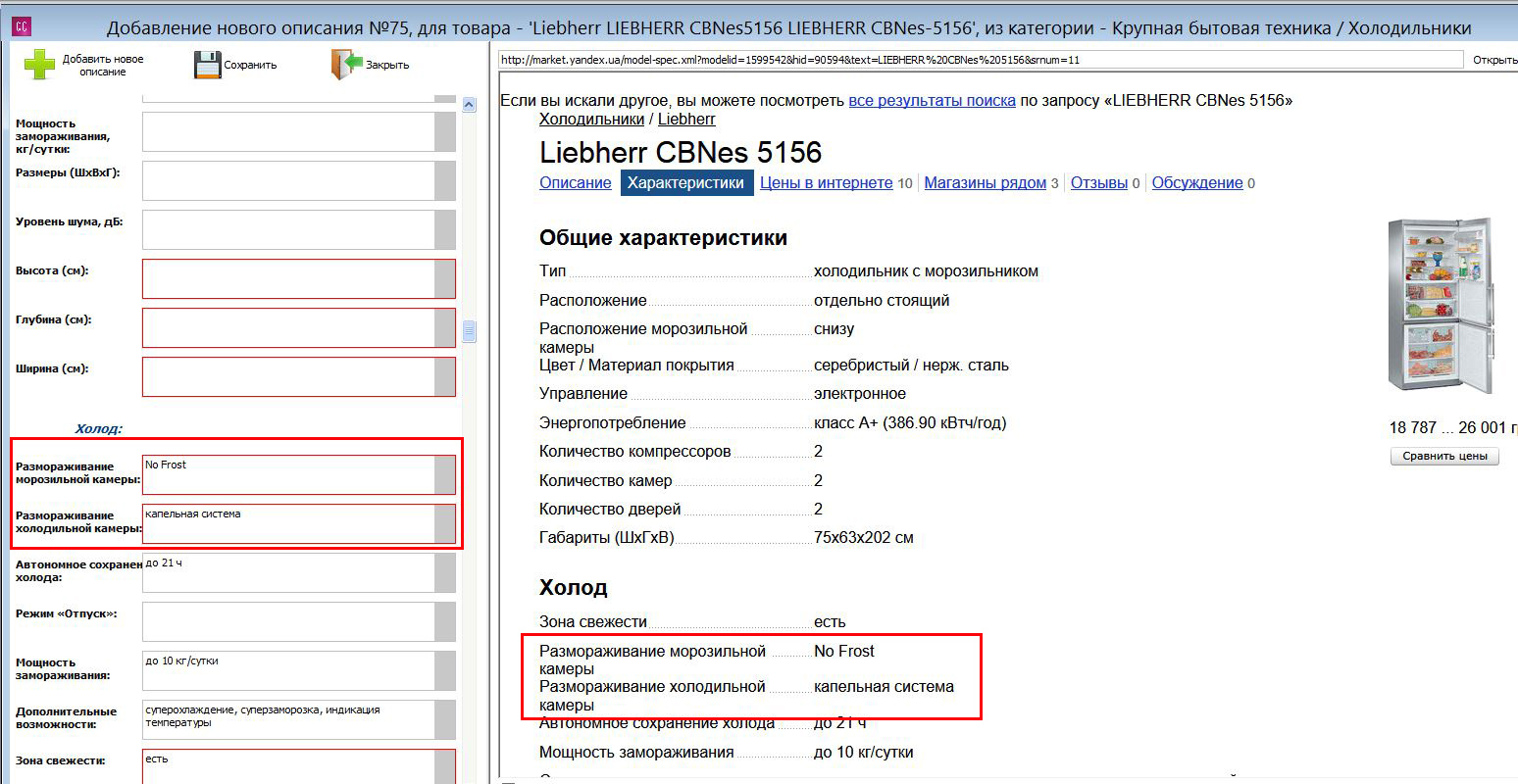Open the 'все результаты поиска' link

coord(932,100)
